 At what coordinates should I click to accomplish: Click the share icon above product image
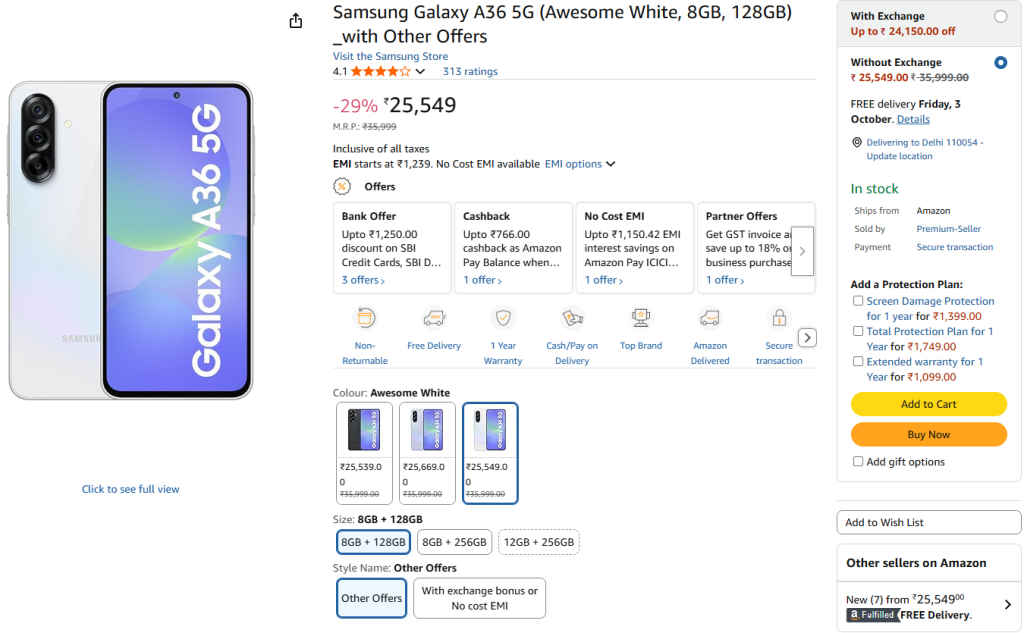295,19
